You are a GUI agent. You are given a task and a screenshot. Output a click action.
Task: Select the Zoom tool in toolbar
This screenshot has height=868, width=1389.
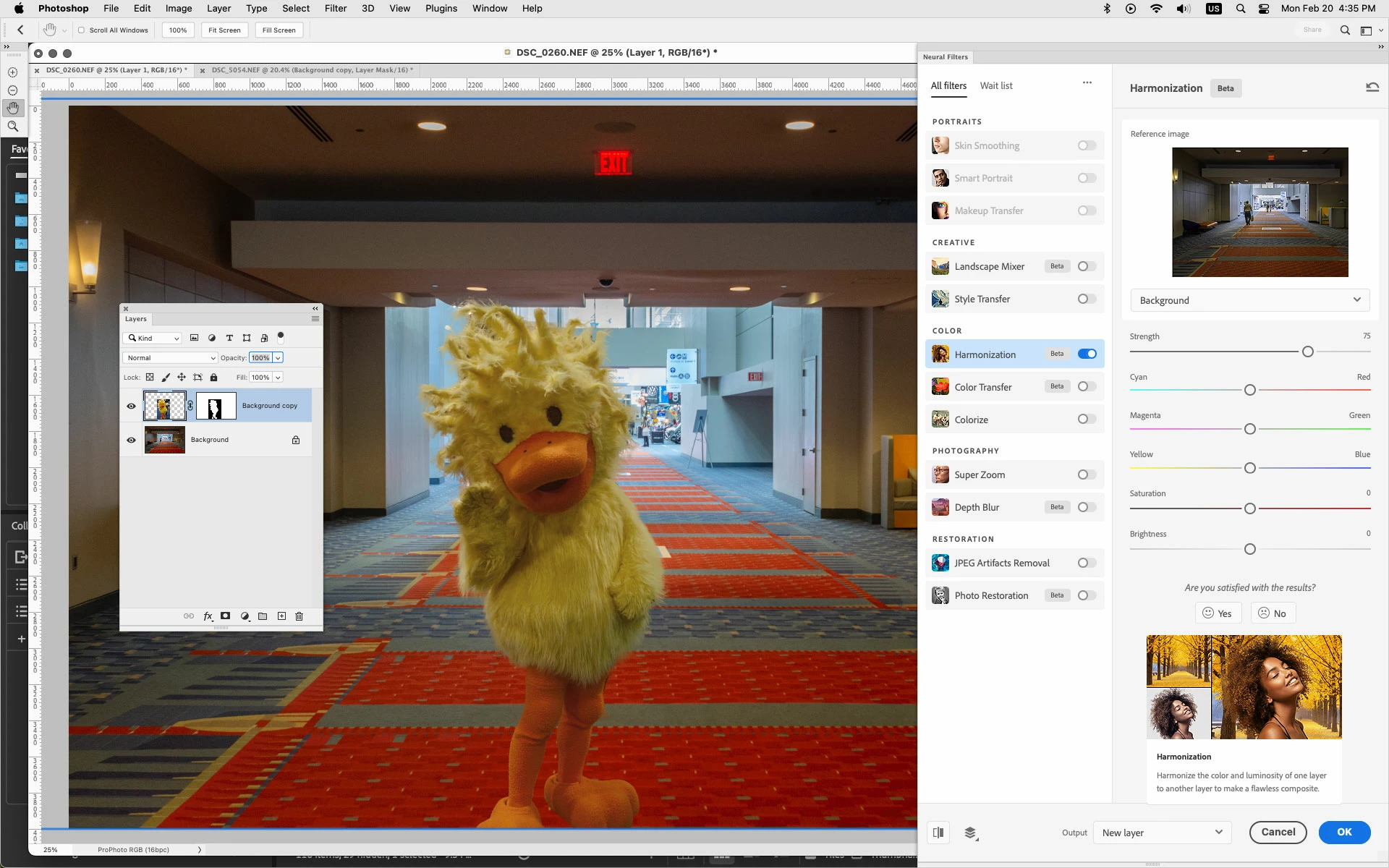point(12,126)
